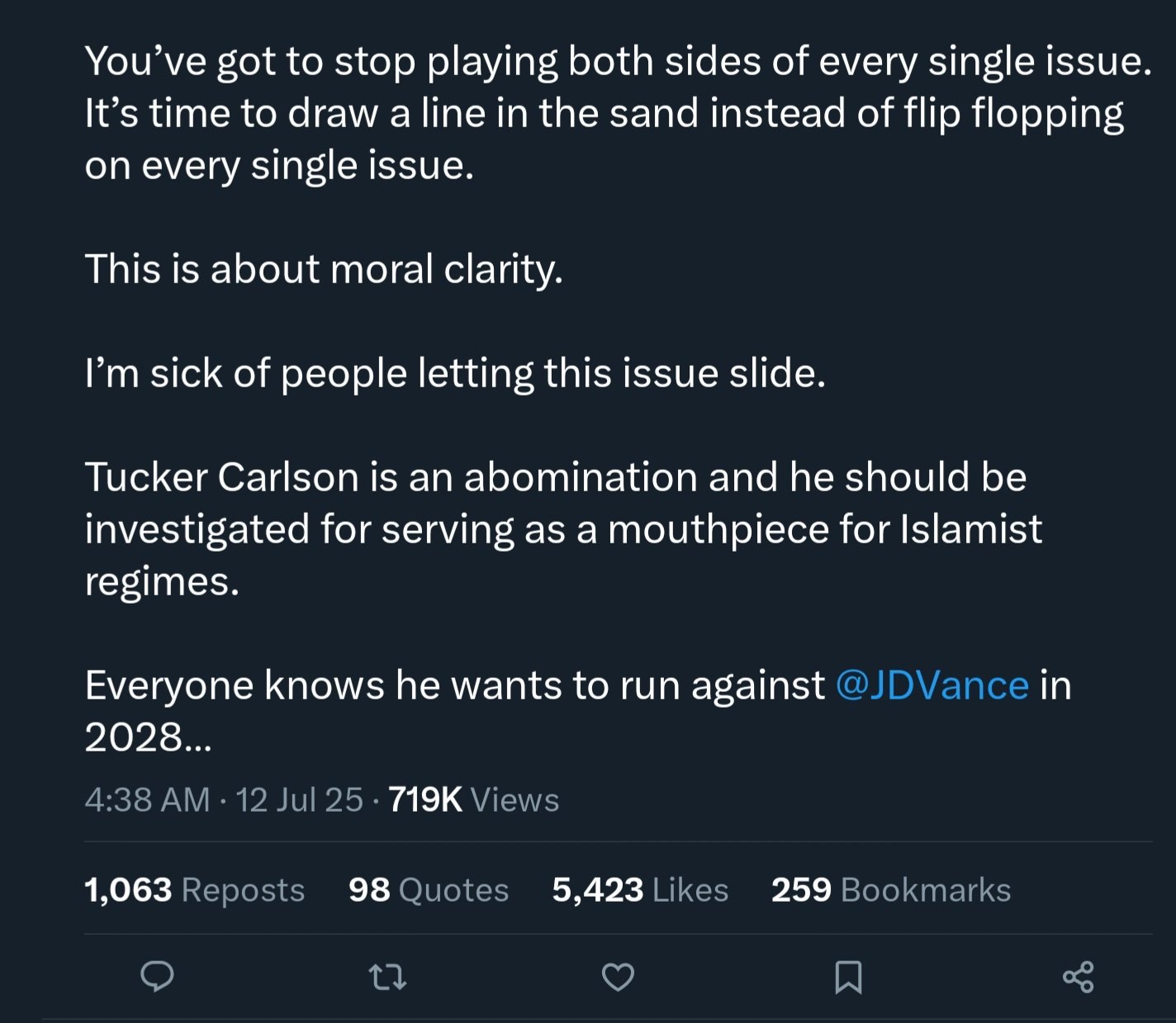Tap the repost arrows icon
This screenshot has width=1176, height=1023.
[387, 978]
